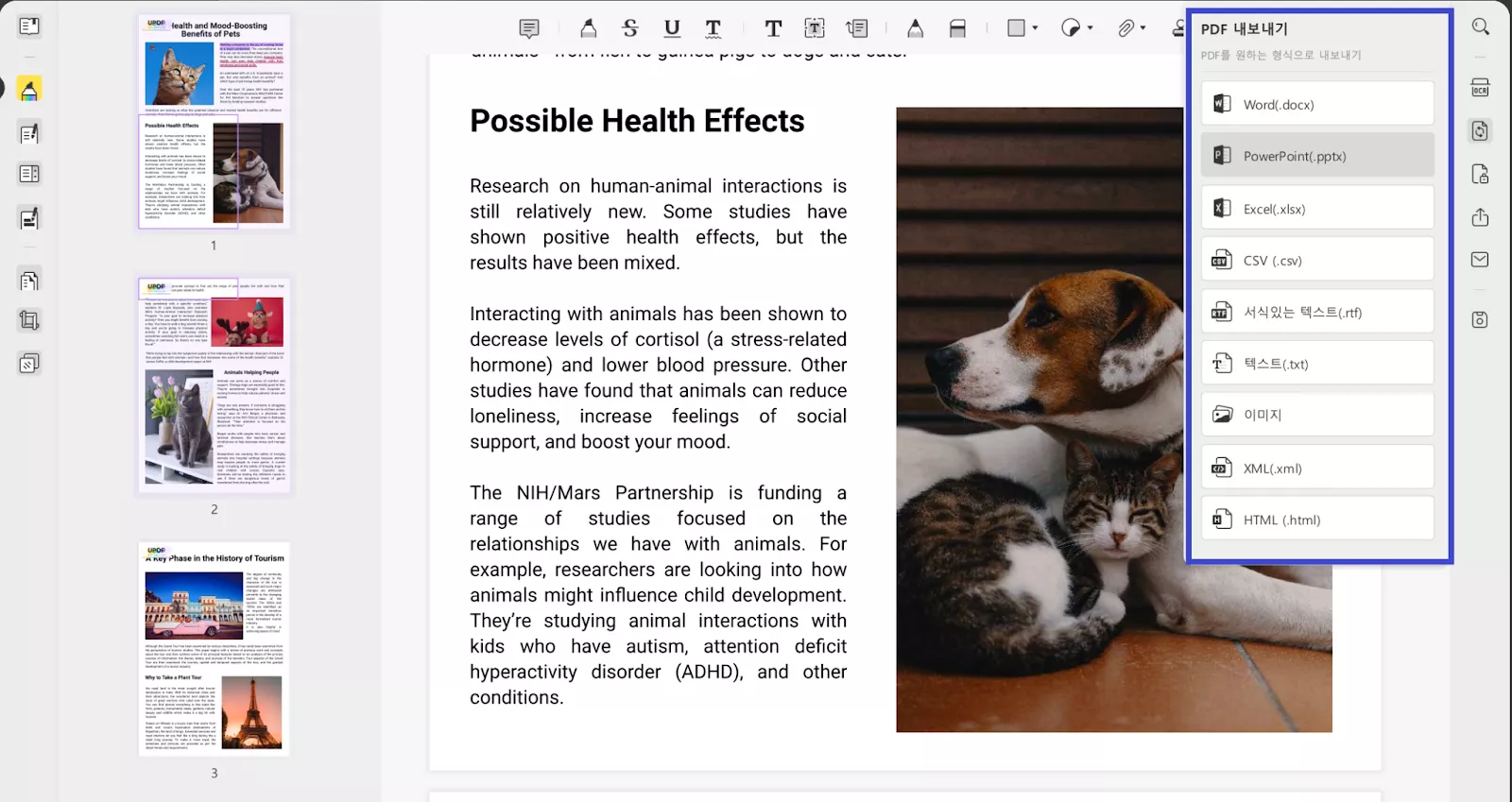Expand the attachment dropdown arrow
The height and width of the screenshot is (802, 1512).
tap(1143, 28)
